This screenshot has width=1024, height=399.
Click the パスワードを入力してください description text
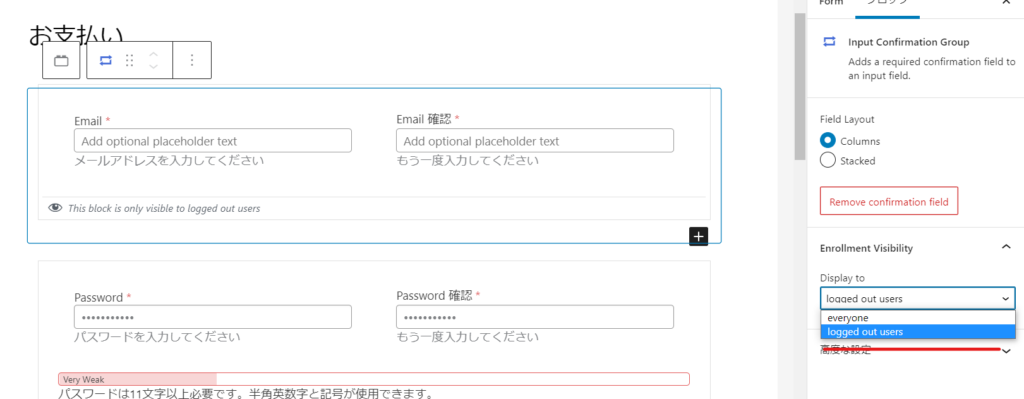pyautogui.click(x=157, y=337)
